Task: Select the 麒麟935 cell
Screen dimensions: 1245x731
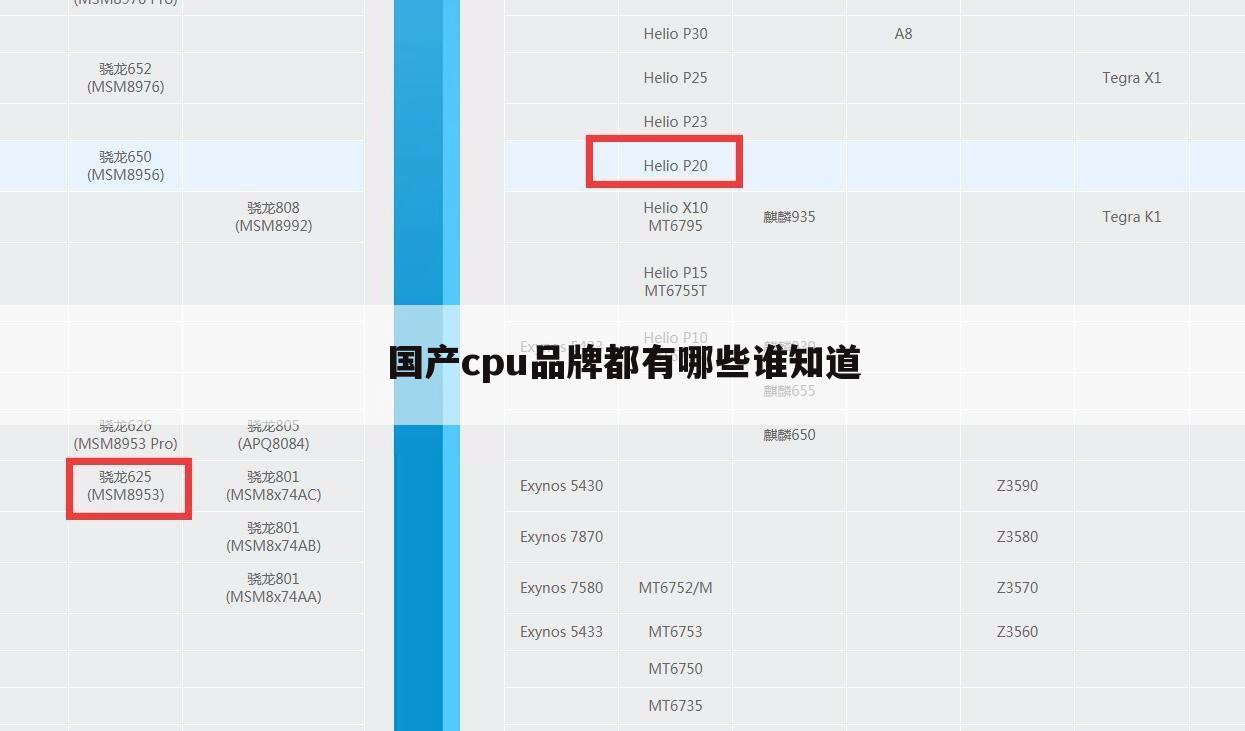Action: point(789,217)
